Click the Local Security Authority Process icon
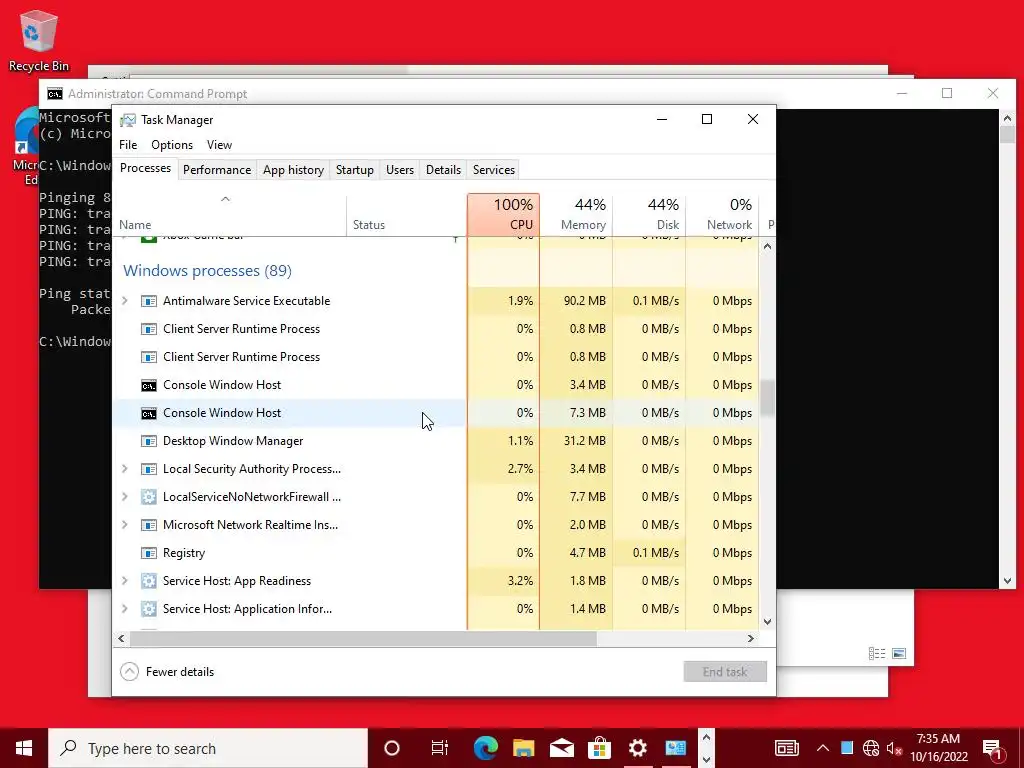This screenshot has width=1024, height=768. tap(149, 469)
